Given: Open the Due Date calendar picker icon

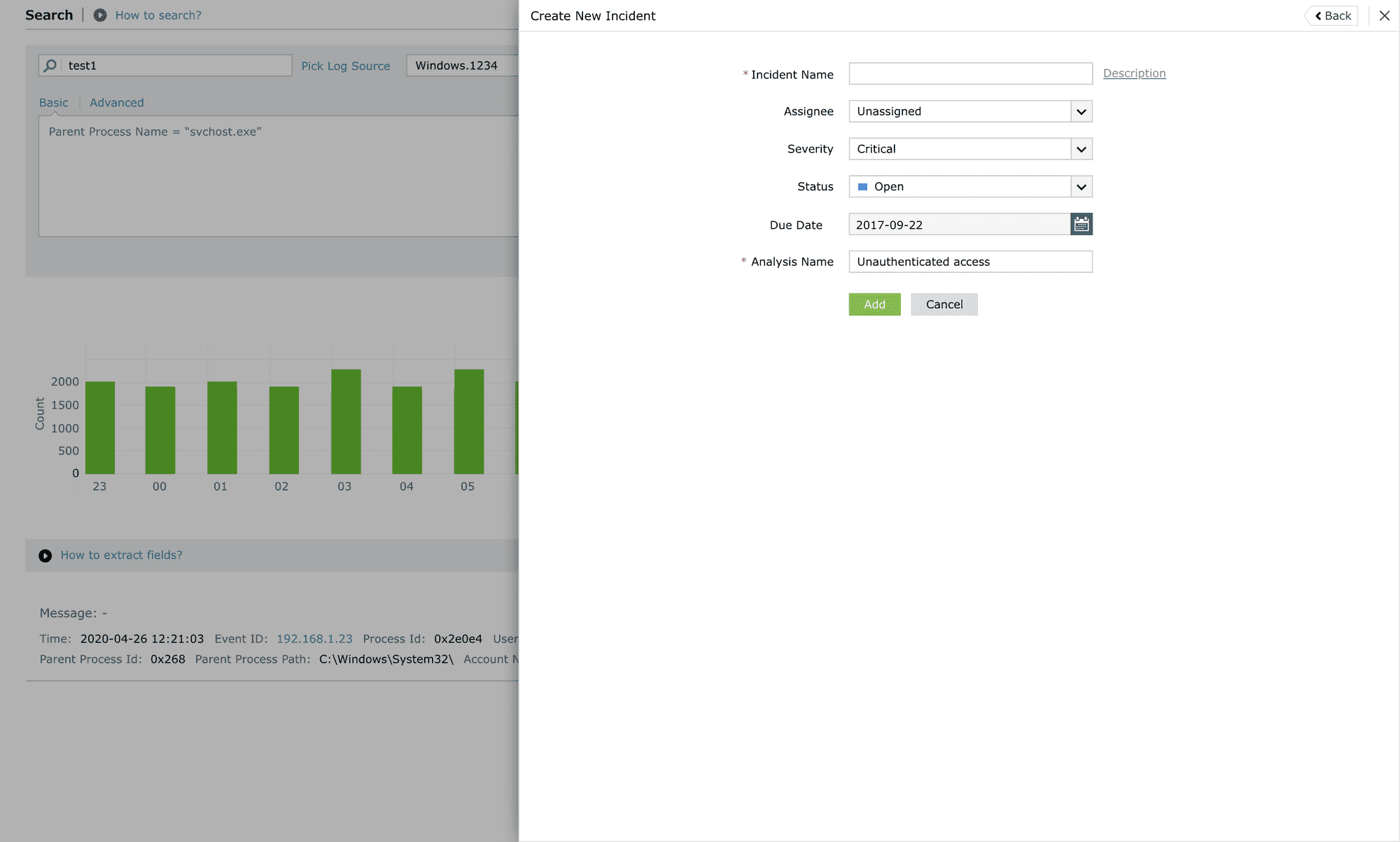Looking at the screenshot, I should click(1081, 224).
